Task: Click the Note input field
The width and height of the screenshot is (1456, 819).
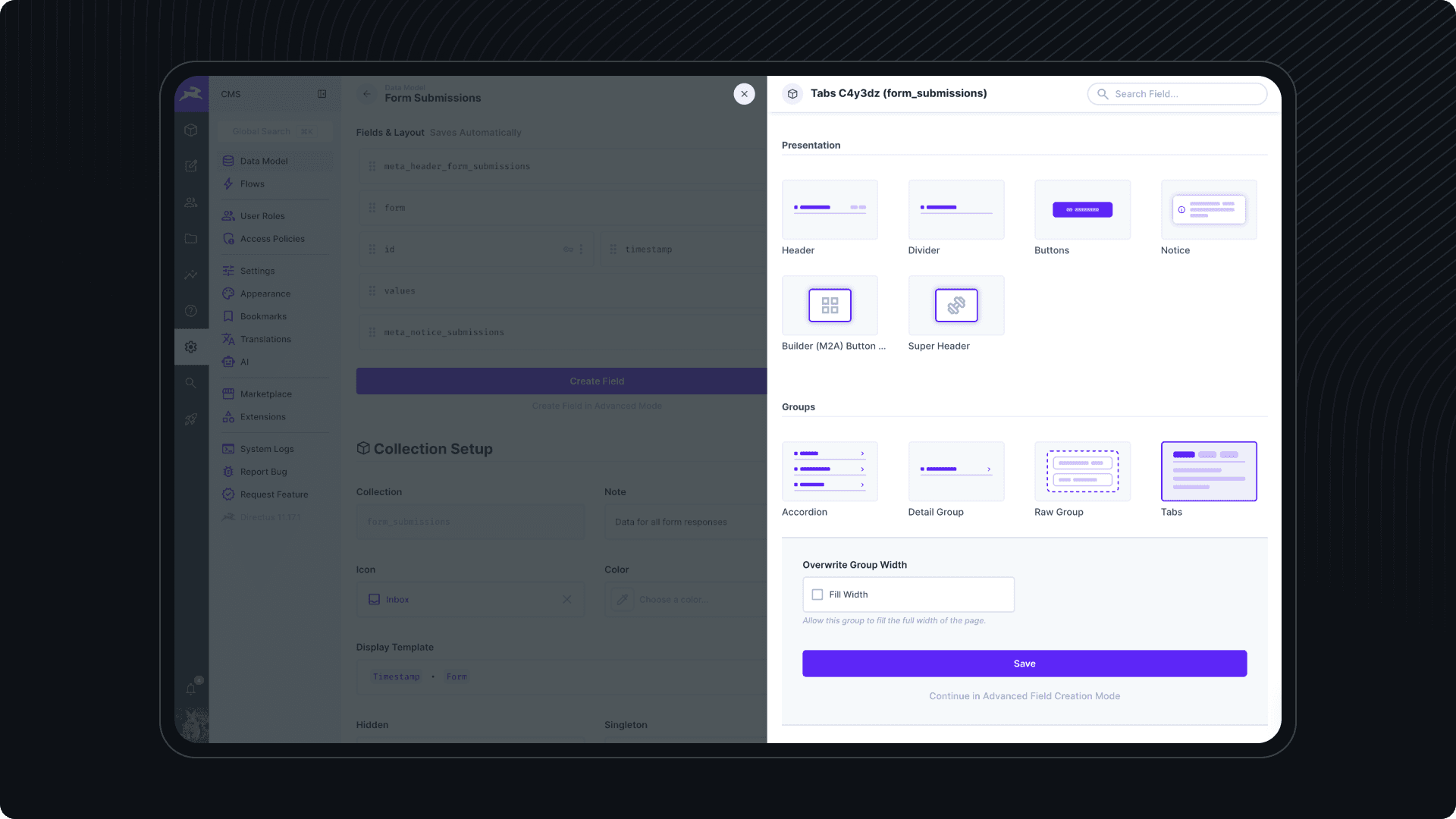Action: point(686,522)
